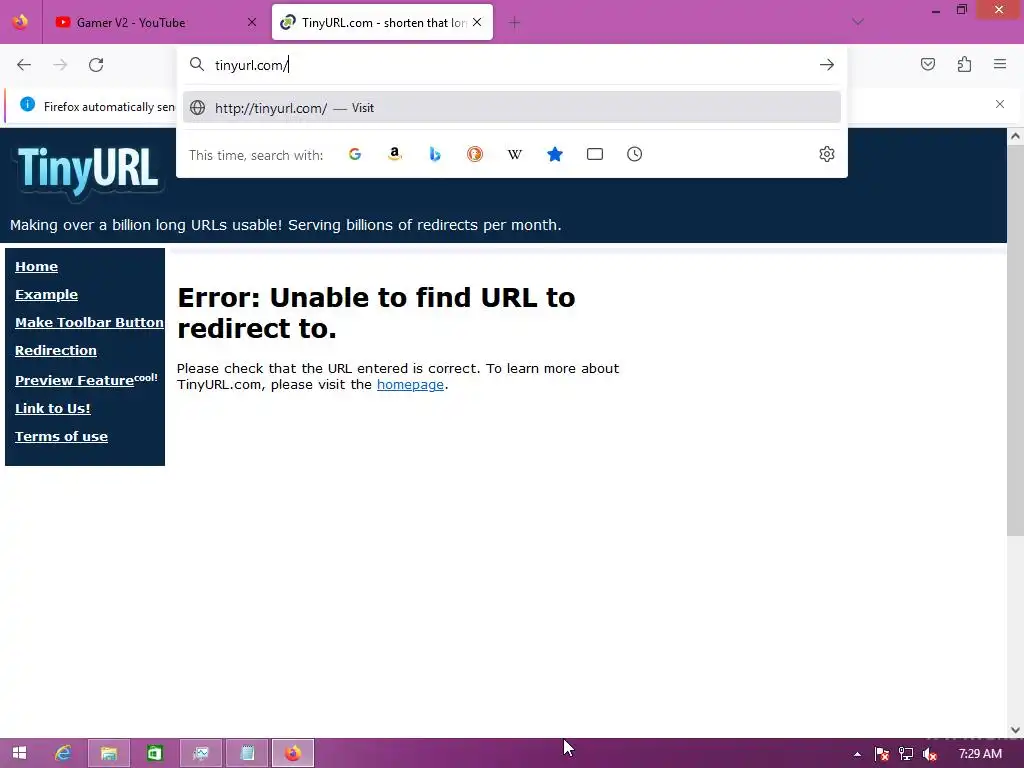This screenshot has height=768, width=1024.
Task: Click the go arrow in the address bar
Action: click(x=827, y=65)
